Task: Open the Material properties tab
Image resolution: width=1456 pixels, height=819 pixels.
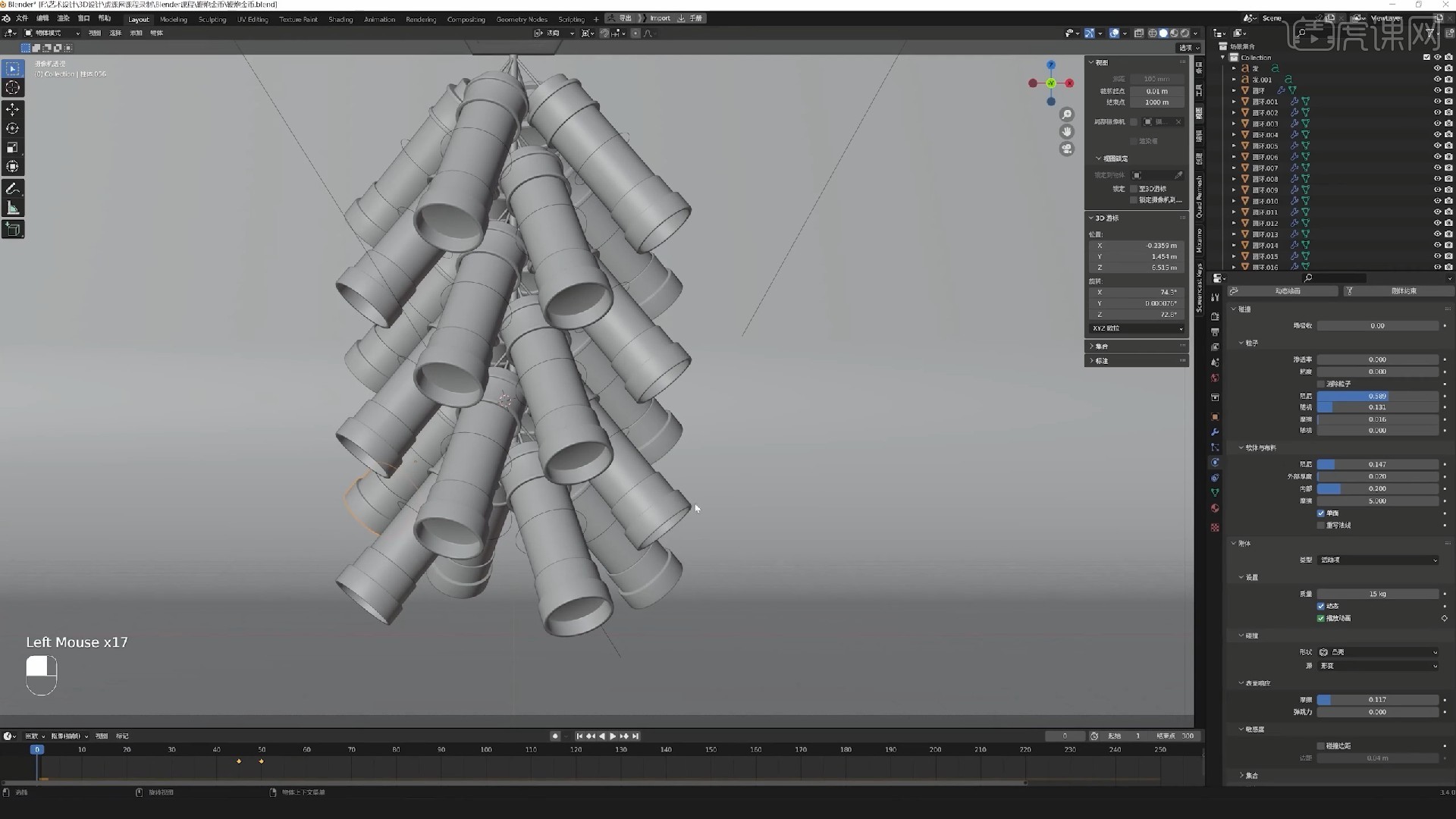Action: click(1215, 508)
